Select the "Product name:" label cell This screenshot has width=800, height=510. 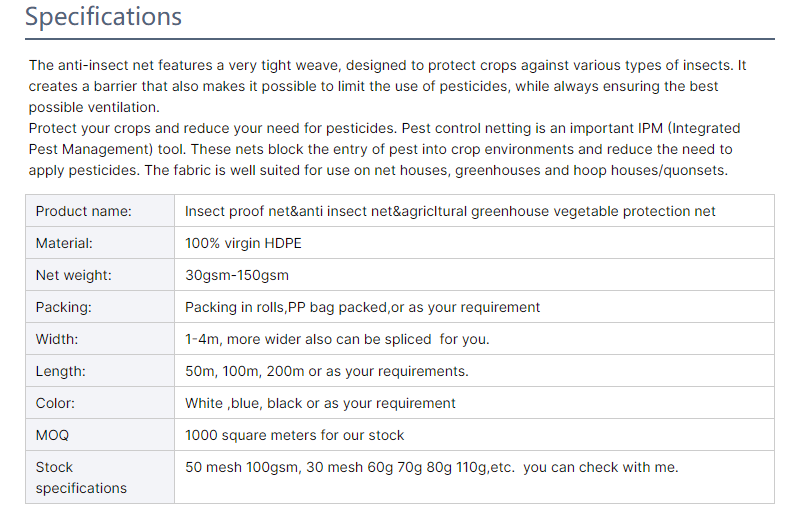[x=83, y=211]
